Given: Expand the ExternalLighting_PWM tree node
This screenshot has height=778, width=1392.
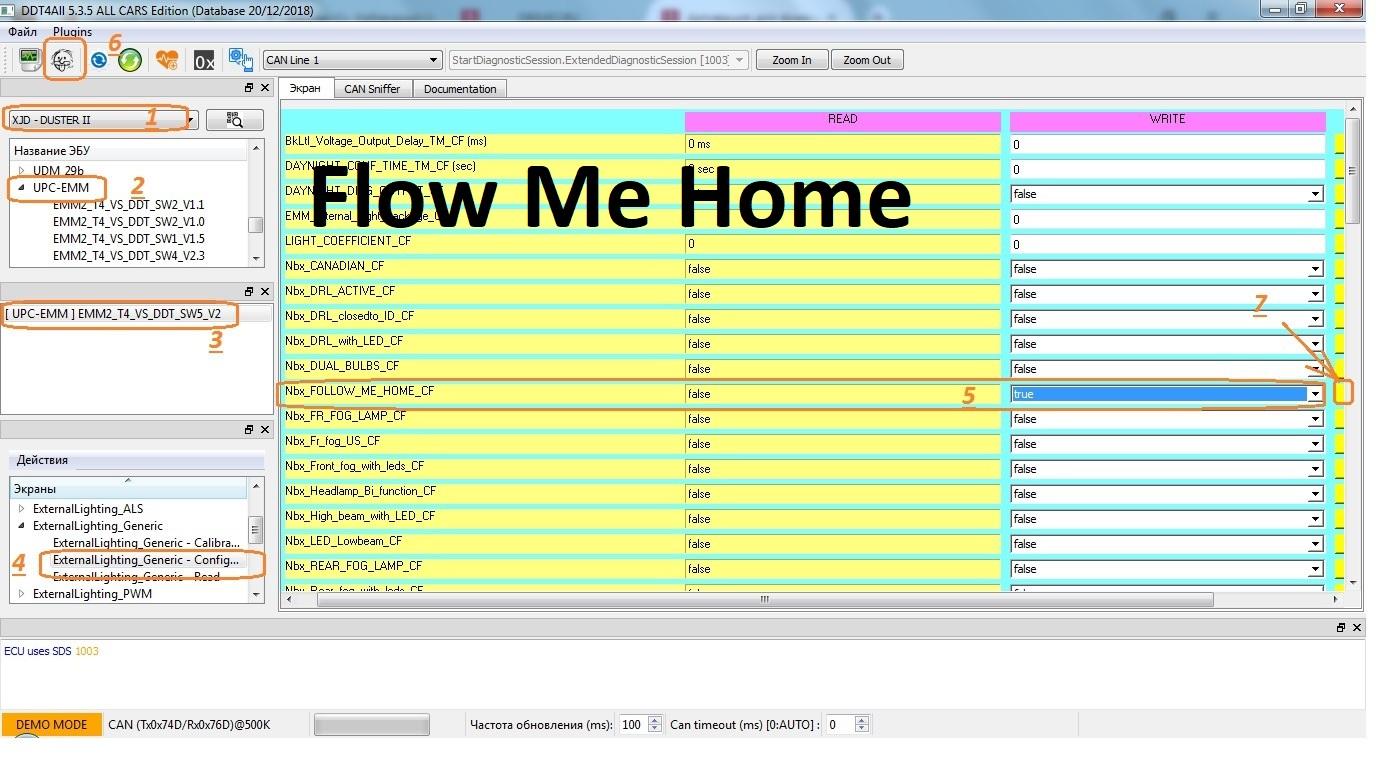Looking at the screenshot, I should [22, 594].
